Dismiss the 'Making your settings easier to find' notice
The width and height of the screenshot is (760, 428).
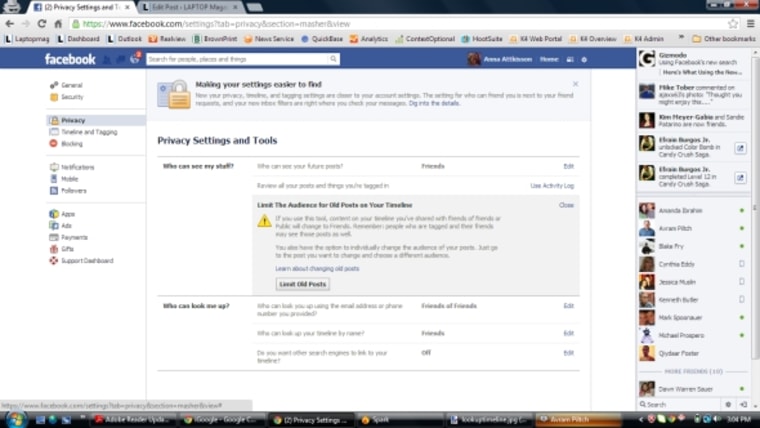point(575,84)
